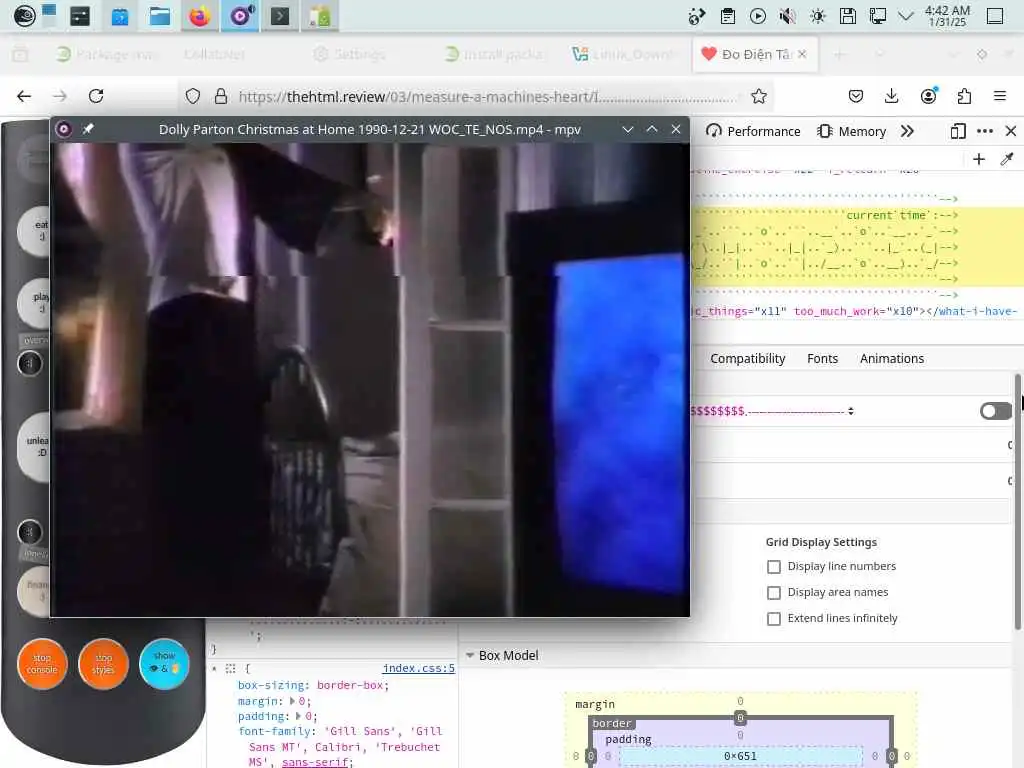1024x768 pixels.
Task: Click the 0×651 box model content size
Action: (740, 756)
